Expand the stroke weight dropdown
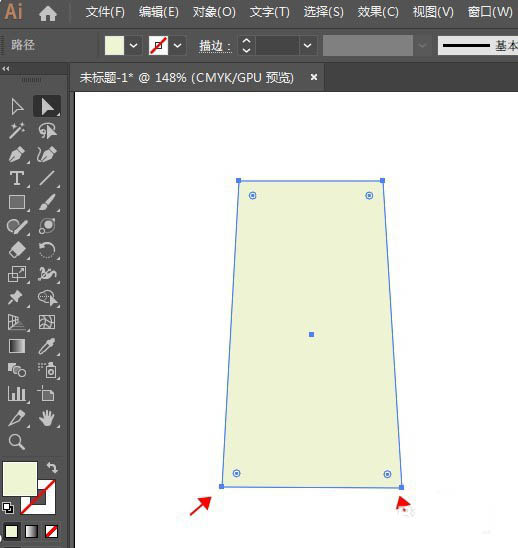This screenshot has width=518, height=548. (x=308, y=45)
